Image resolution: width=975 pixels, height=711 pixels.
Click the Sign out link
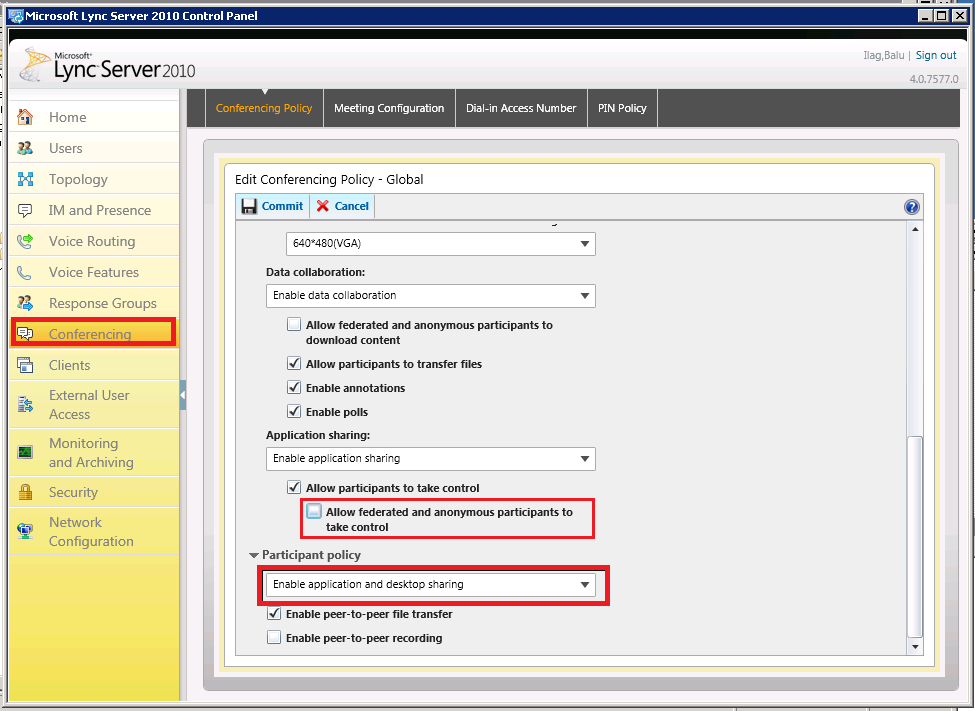click(x=936, y=55)
